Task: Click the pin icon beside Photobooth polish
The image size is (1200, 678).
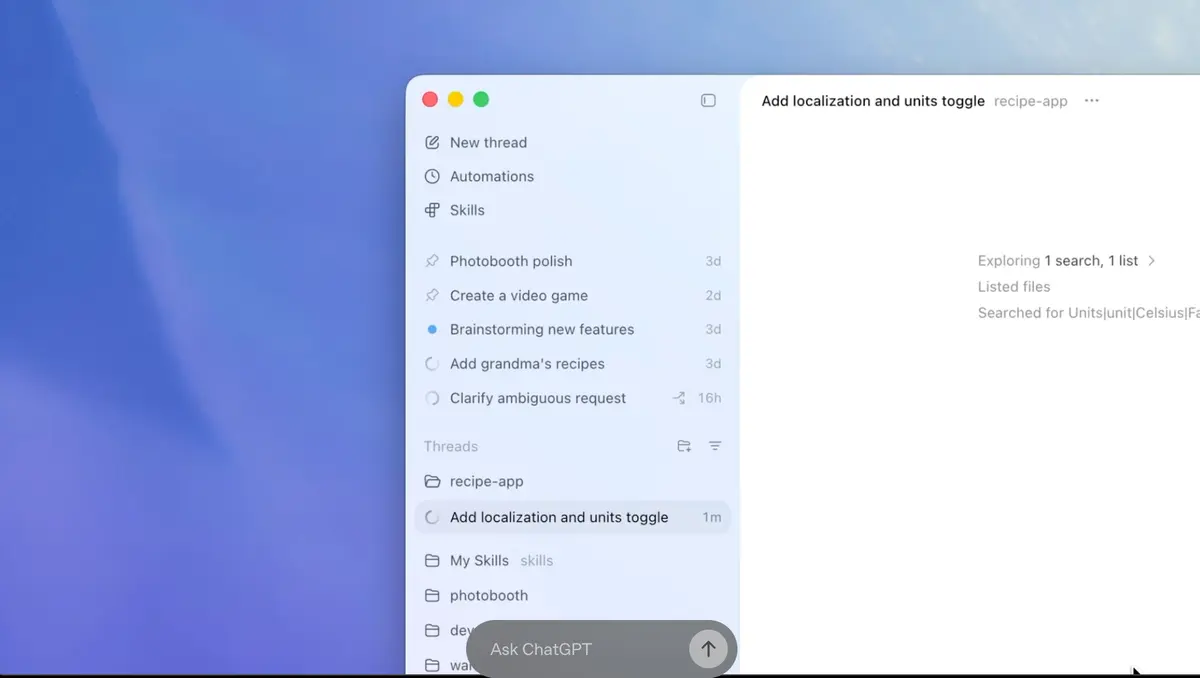Action: pos(432,261)
